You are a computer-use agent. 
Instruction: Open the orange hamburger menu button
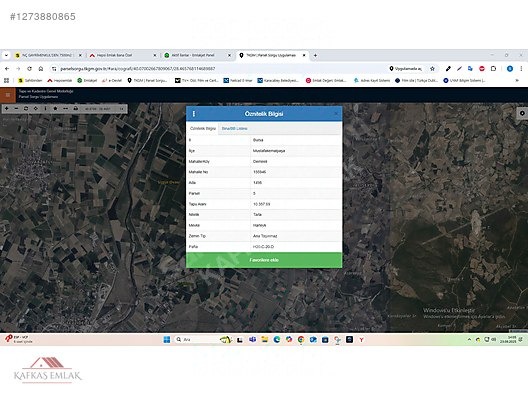click(8, 95)
